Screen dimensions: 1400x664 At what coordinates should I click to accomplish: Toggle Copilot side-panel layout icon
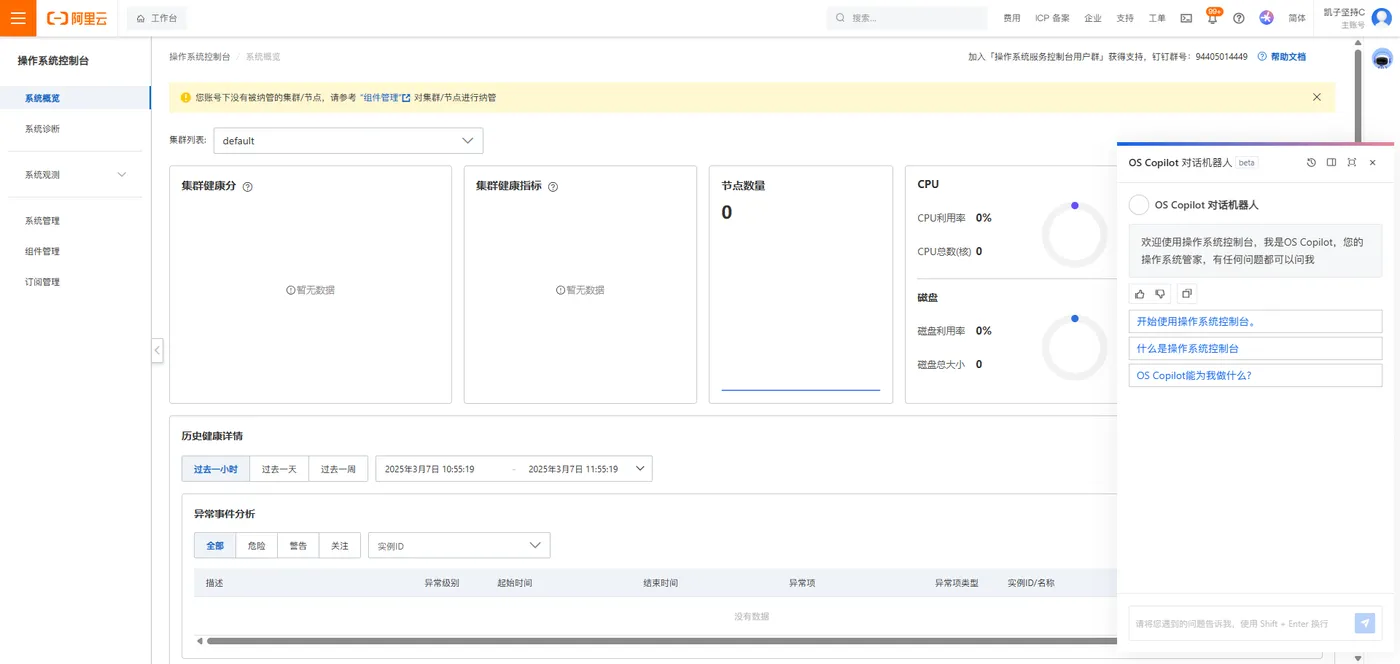click(x=1331, y=162)
